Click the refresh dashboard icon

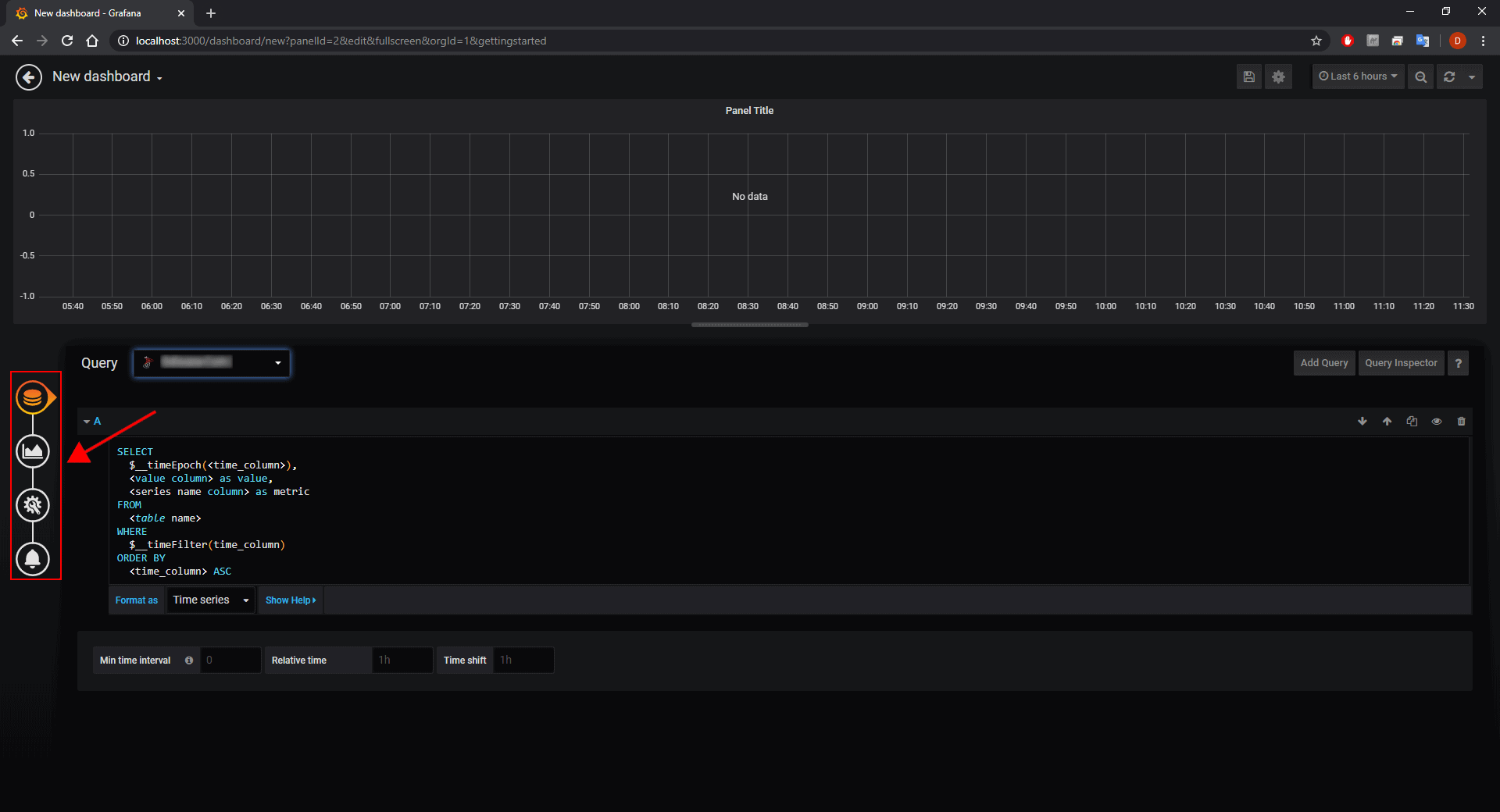pos(1449,77)
